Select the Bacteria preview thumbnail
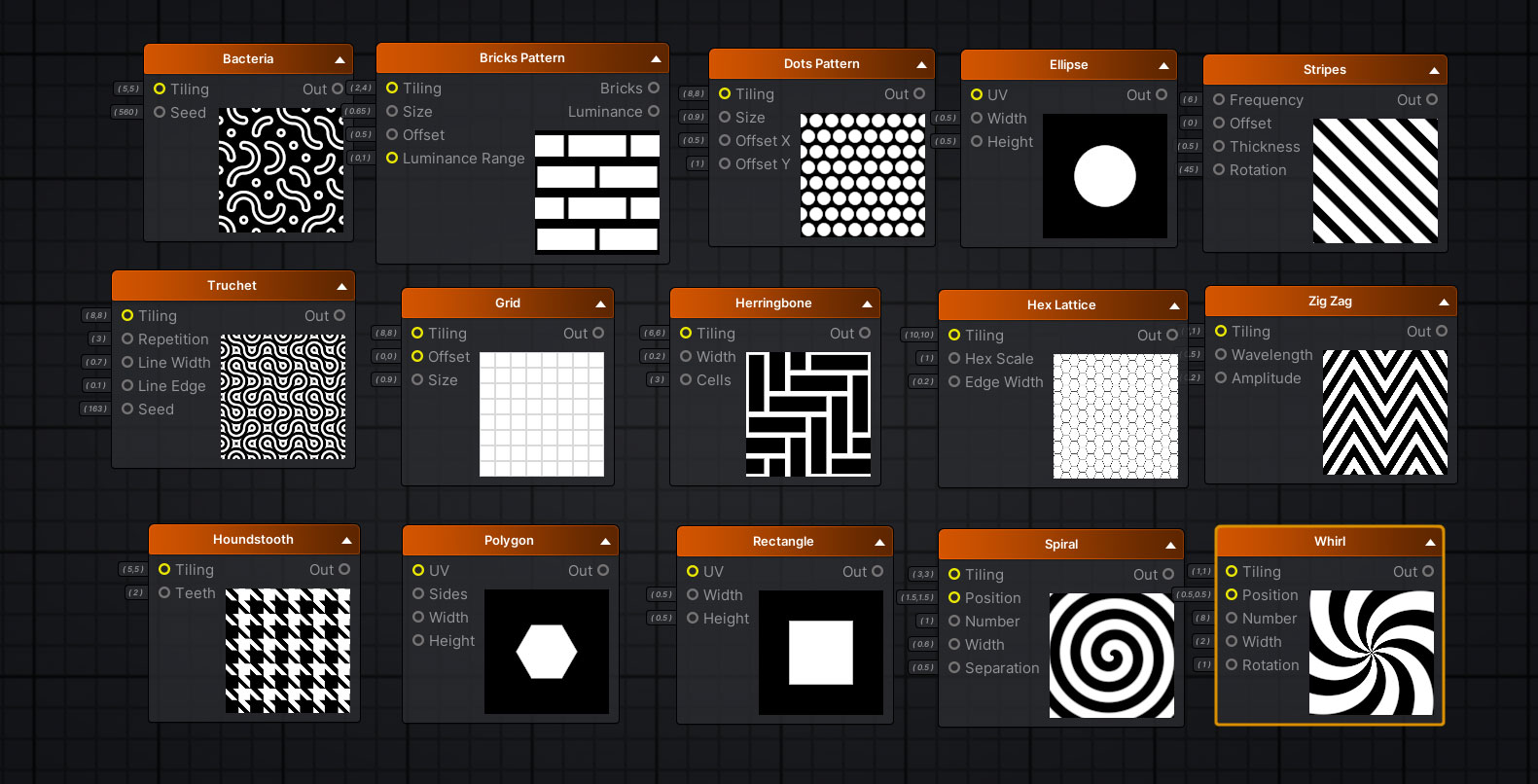This screenshot has height=784, width=1538. pos(281,170)
